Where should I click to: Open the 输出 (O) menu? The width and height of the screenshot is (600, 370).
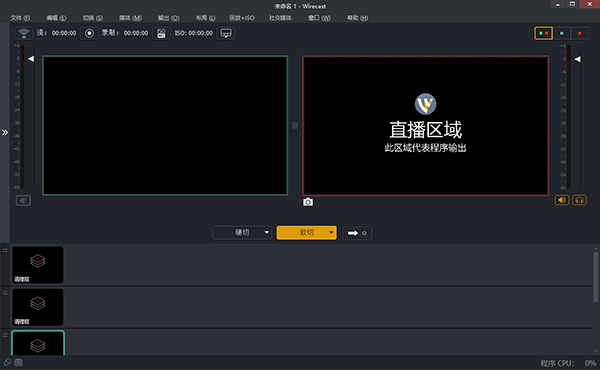click(x=168, y=18)
